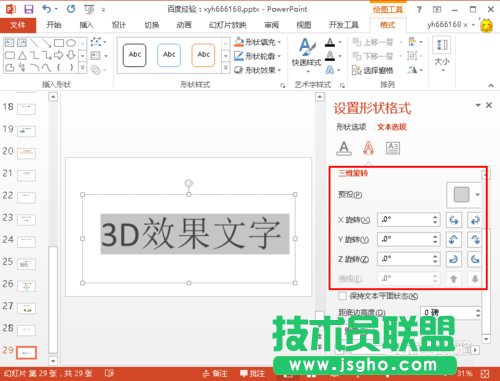Choose the orange outline Abc shape style
The width and height of the screenshot is (500, 381).
click(x=203, y=55)
